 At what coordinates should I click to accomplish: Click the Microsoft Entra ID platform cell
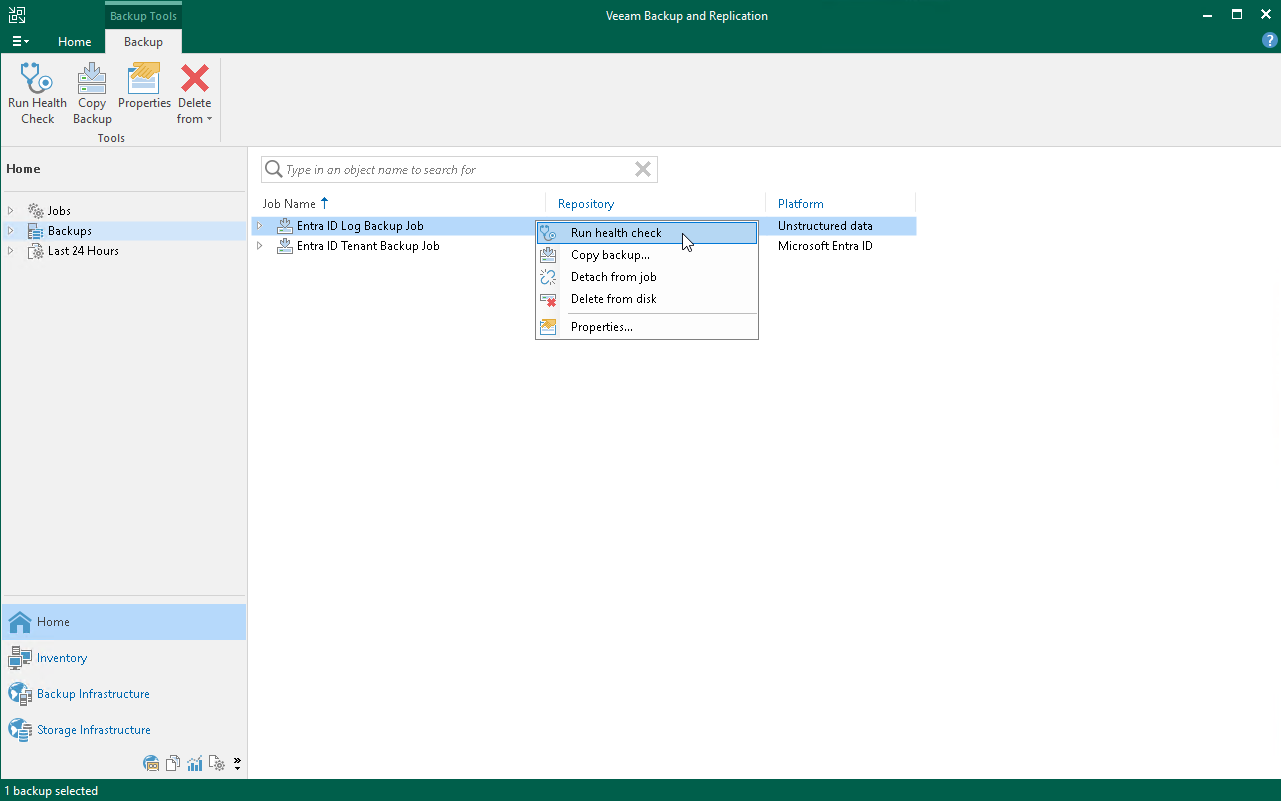pyautogui.click(x=825, y=246)
